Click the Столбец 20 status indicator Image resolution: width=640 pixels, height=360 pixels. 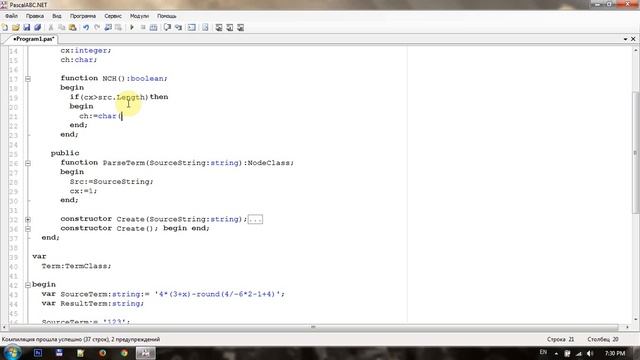point(603,339)
